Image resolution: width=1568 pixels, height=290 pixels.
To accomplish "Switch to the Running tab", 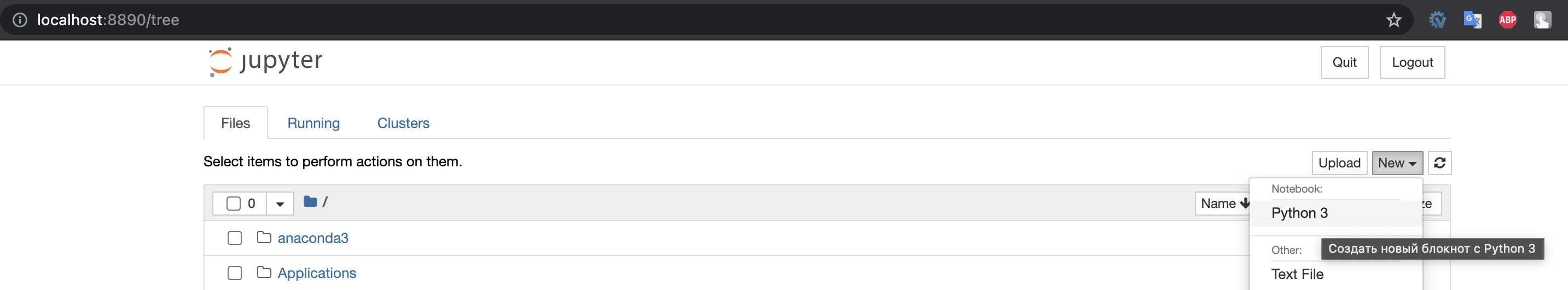I will pos(313,123).
